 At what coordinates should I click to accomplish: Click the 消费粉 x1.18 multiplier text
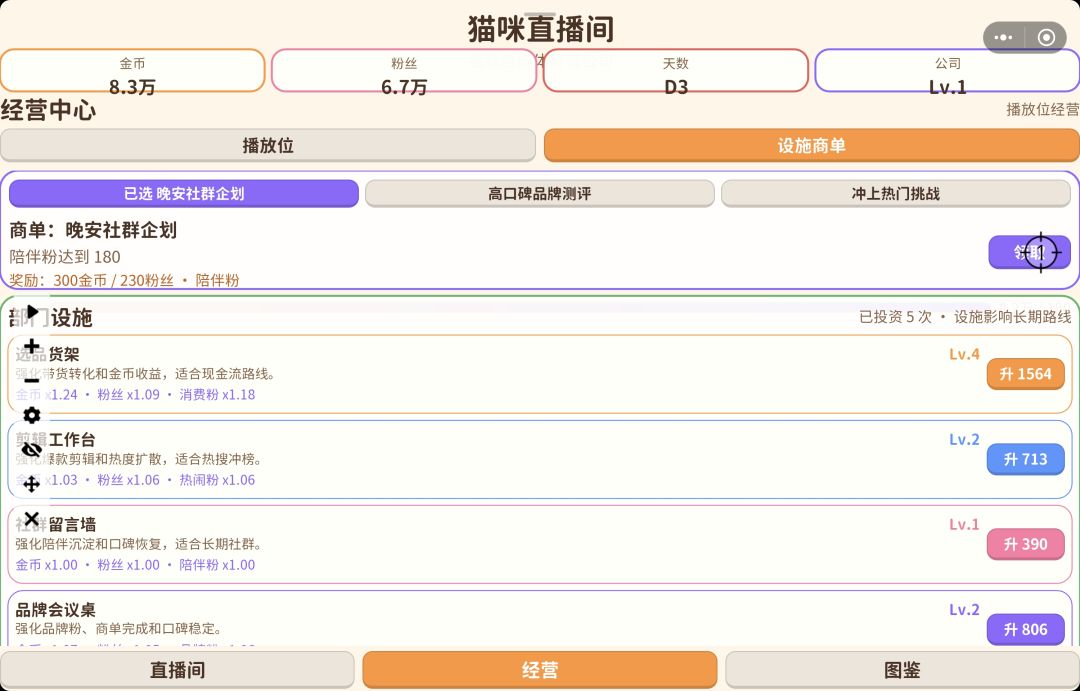pos(217,395)
